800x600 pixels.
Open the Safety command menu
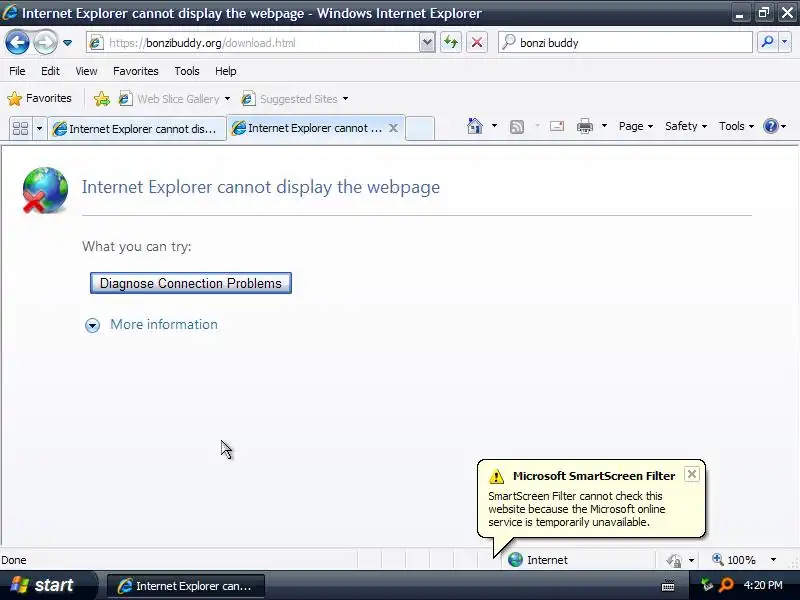686,126
